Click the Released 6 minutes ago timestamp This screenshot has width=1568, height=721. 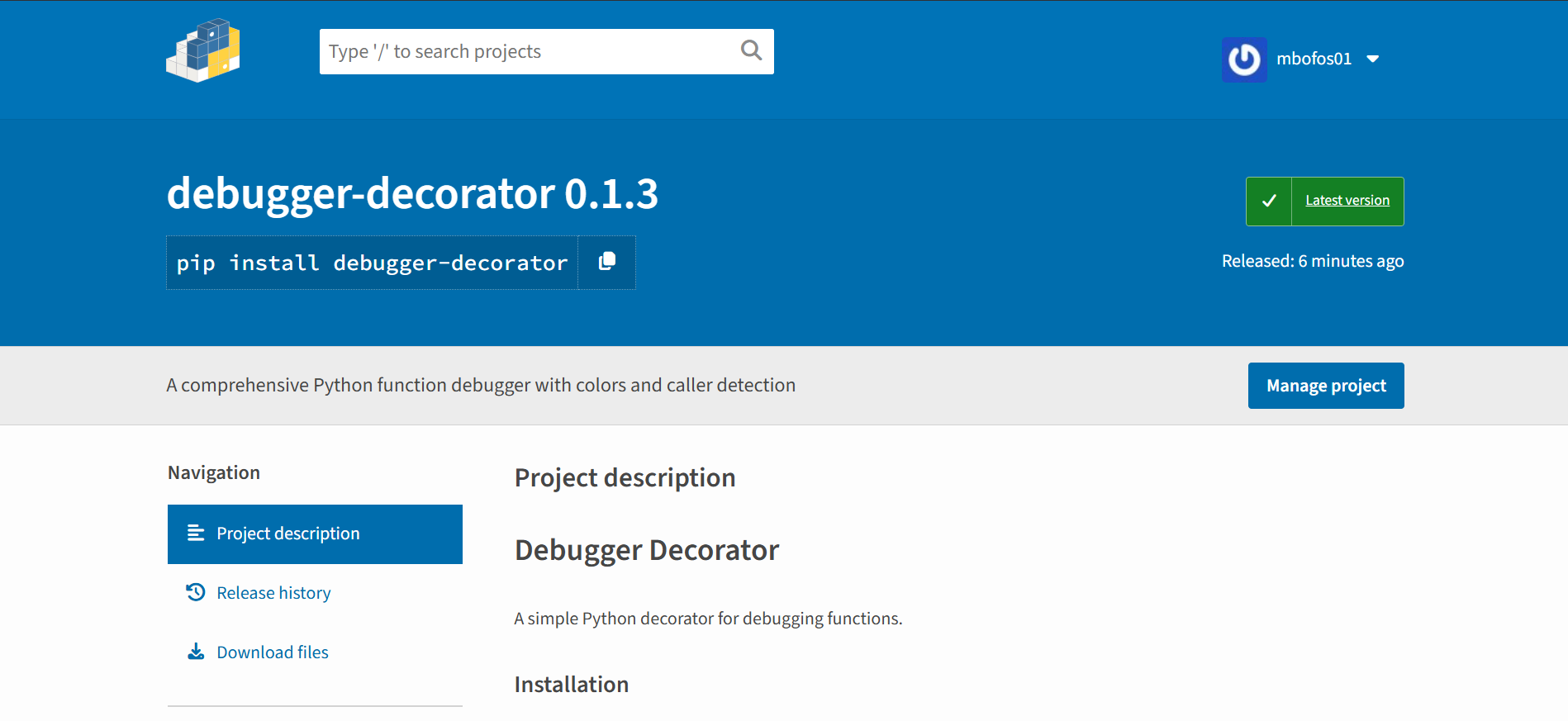(1312, 262)
